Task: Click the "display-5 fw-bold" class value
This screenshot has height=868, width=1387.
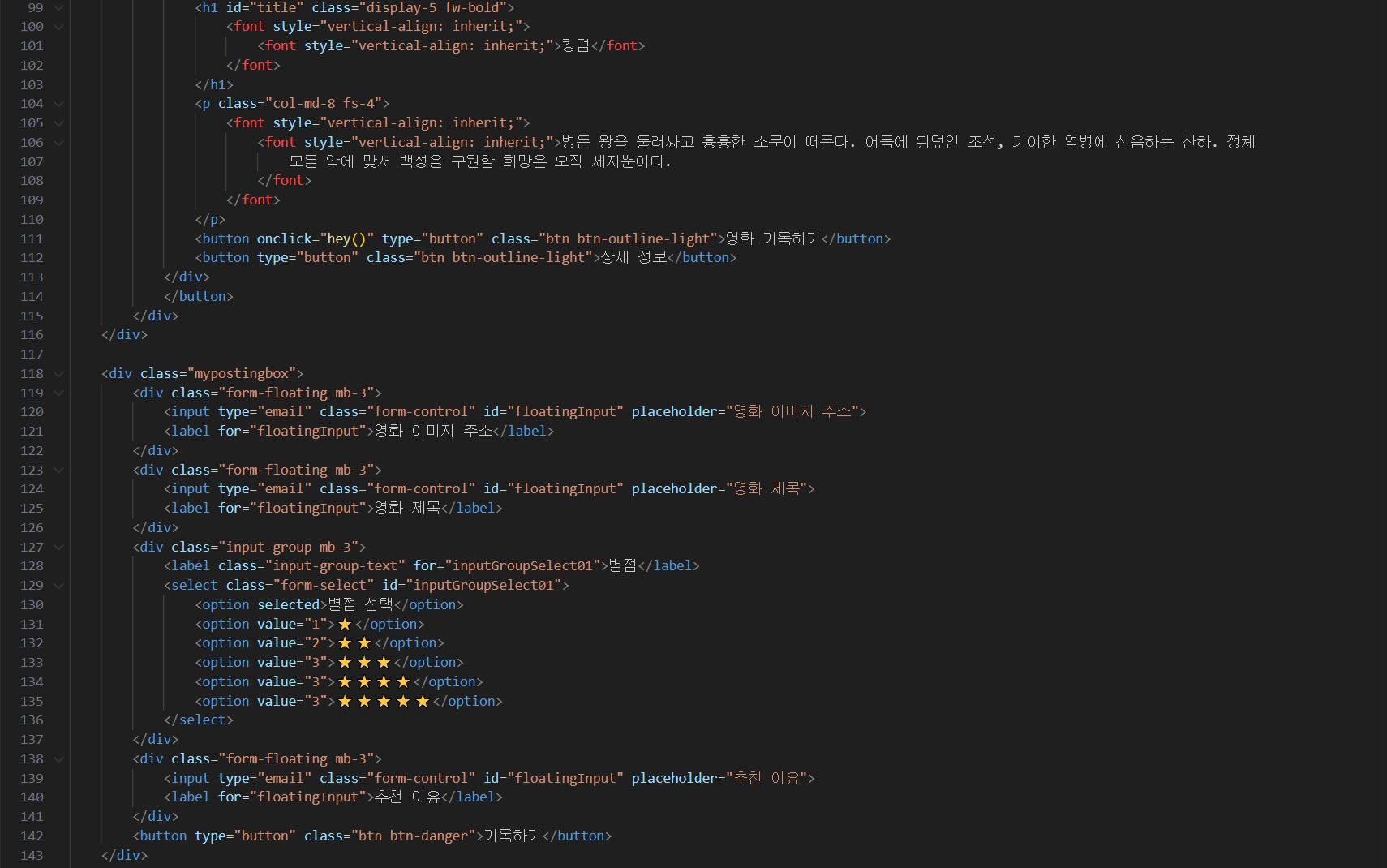Action: [436, 7]
